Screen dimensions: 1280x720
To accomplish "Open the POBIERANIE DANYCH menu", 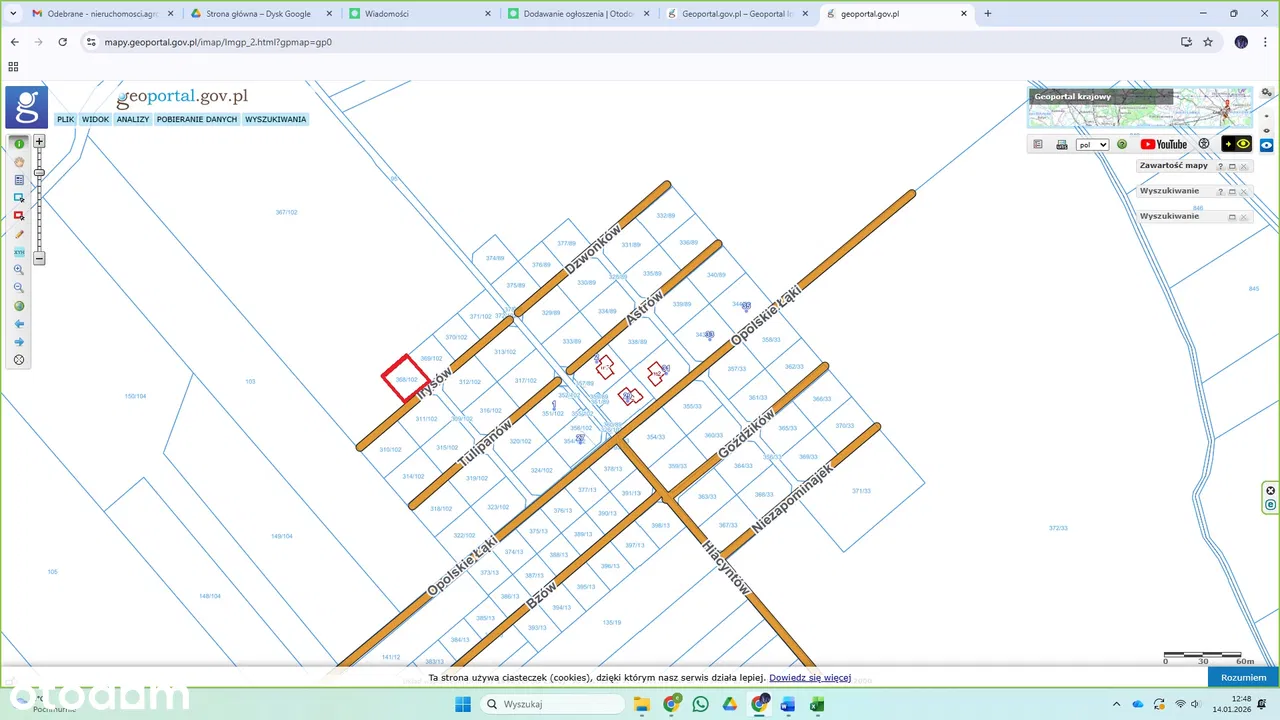I will pyautogui.click(x=197, y=119).
